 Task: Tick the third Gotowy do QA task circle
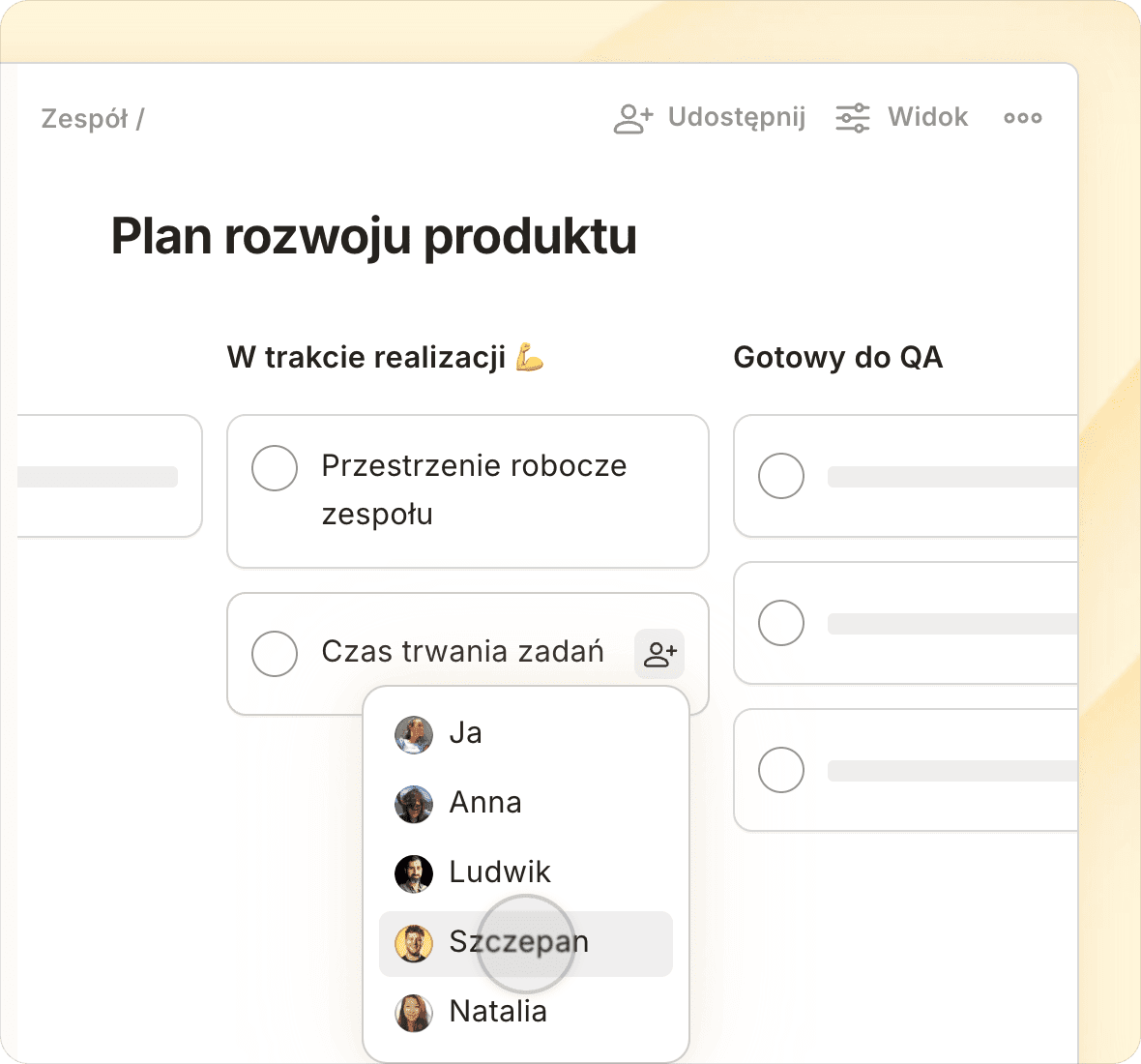781,770
